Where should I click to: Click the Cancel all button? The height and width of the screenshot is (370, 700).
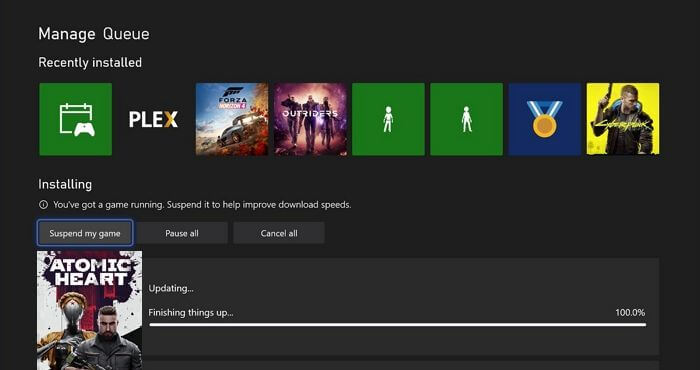[279, 233]
